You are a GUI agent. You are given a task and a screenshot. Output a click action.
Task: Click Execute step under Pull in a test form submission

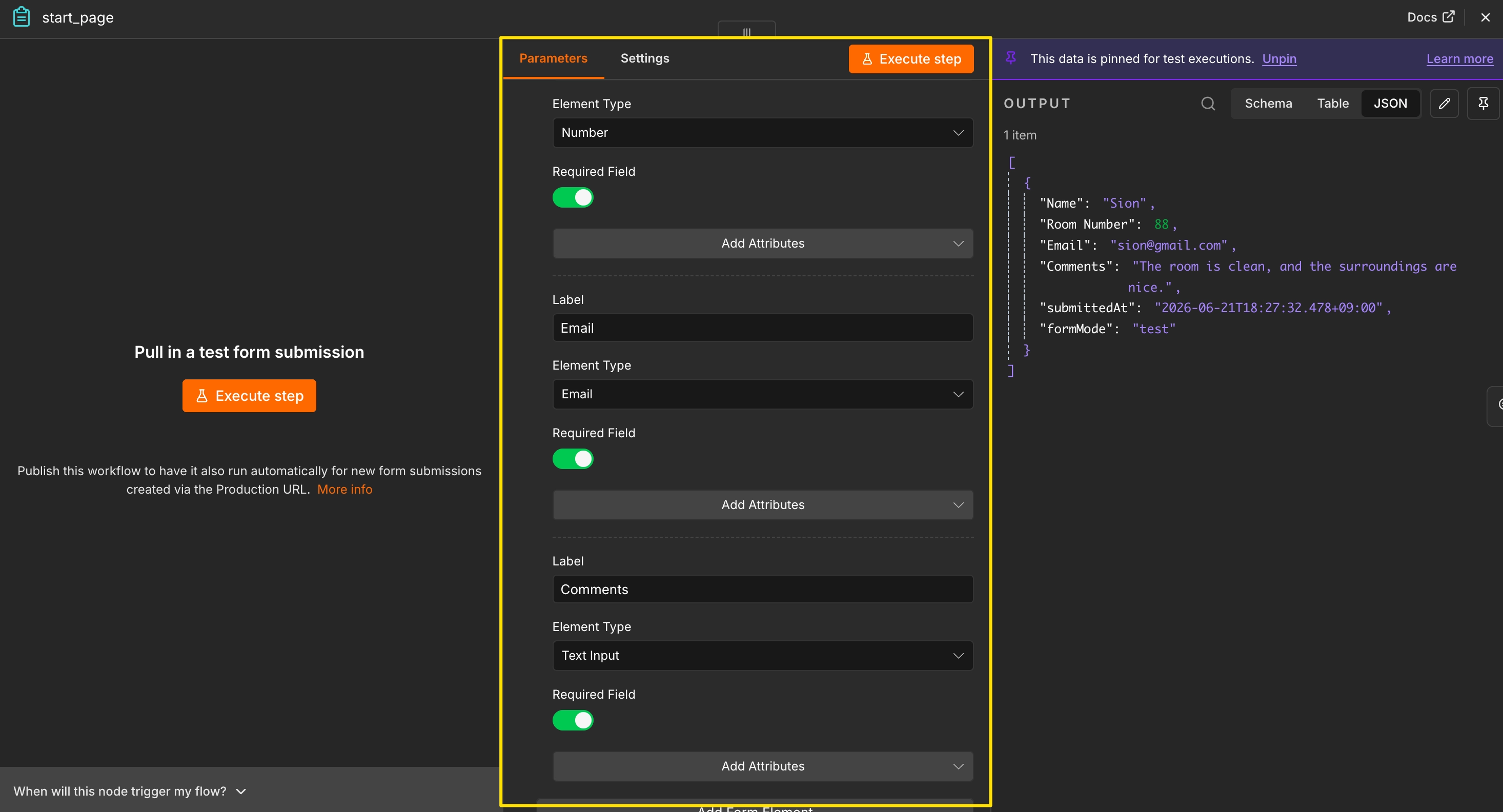point(249,396)
